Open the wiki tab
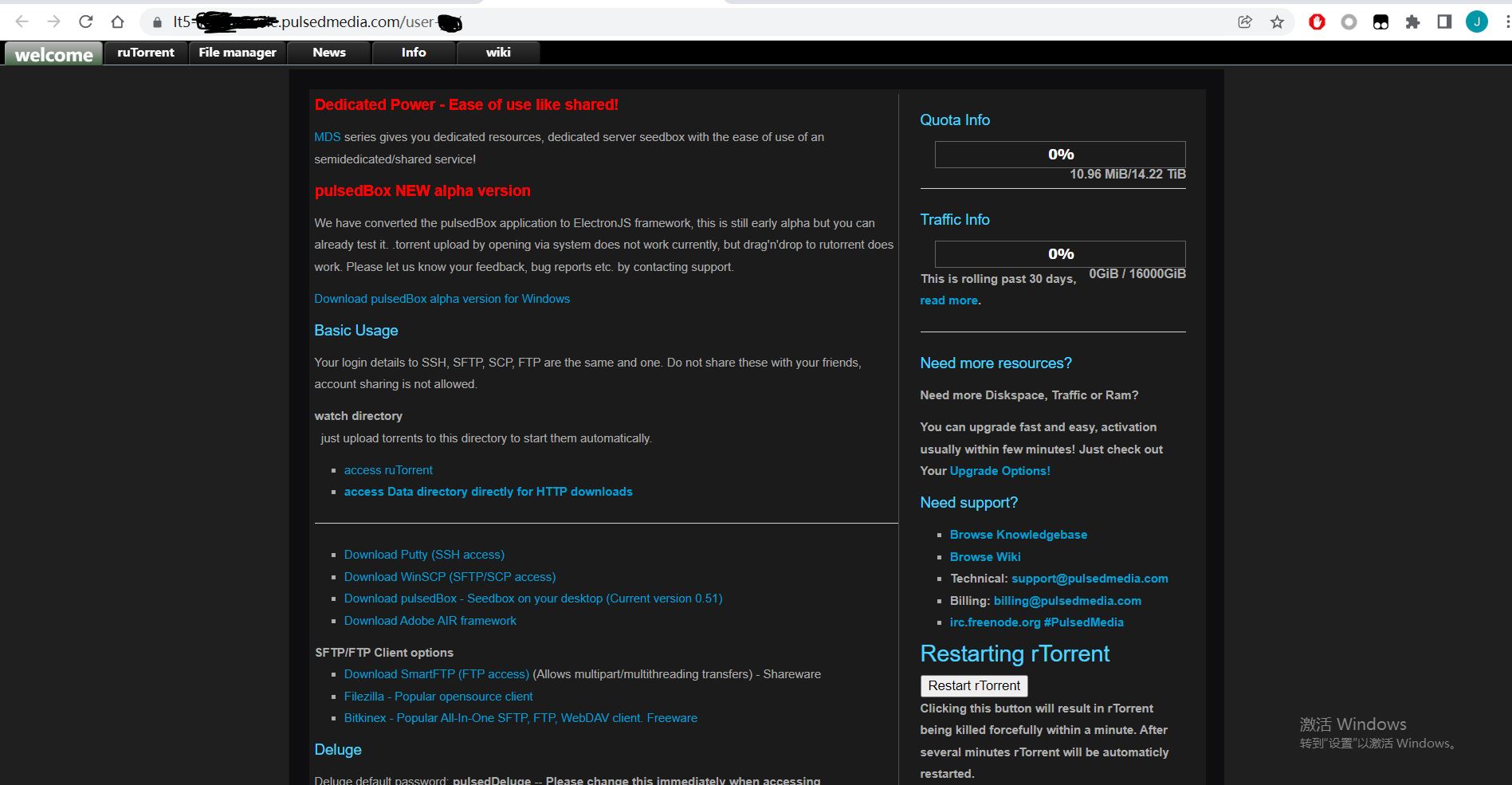1512x785 pixels. 498,53
